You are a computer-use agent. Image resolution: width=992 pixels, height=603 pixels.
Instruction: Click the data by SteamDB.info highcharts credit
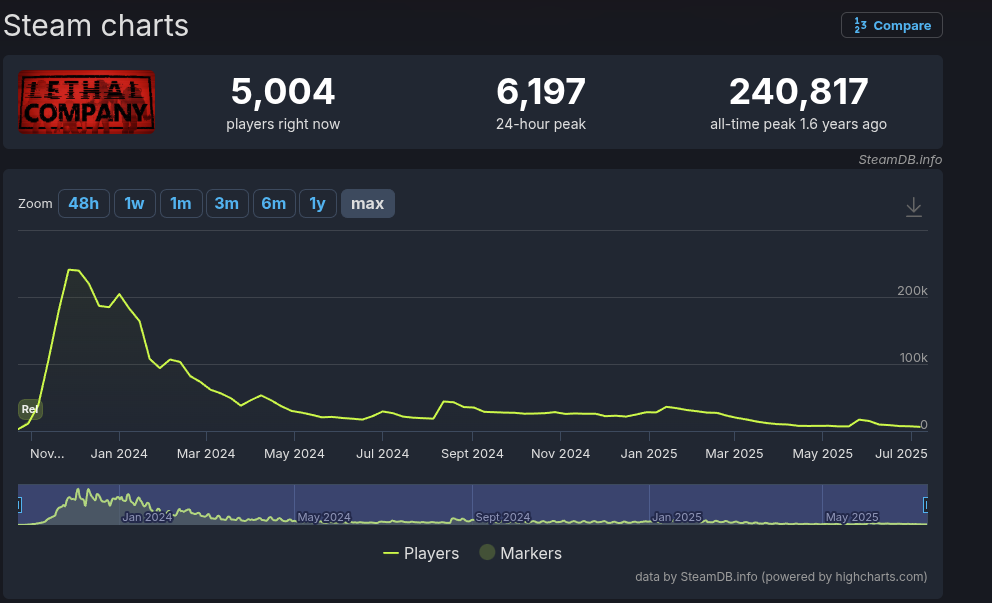[x=781, y=576]
